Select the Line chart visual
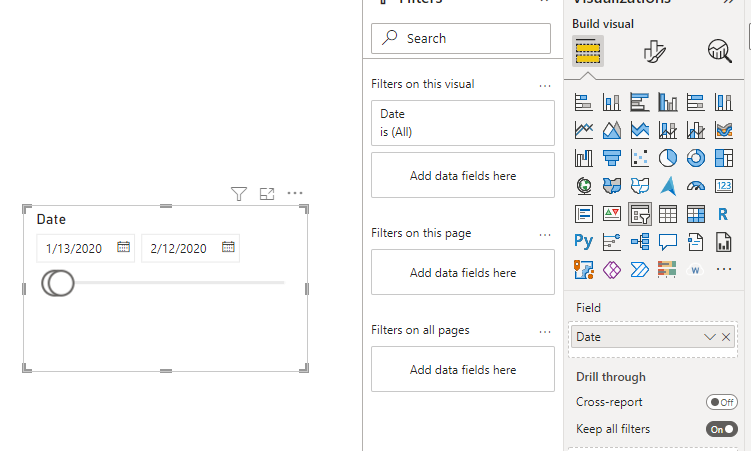The image size is (751, 451). tap(583, 130)
